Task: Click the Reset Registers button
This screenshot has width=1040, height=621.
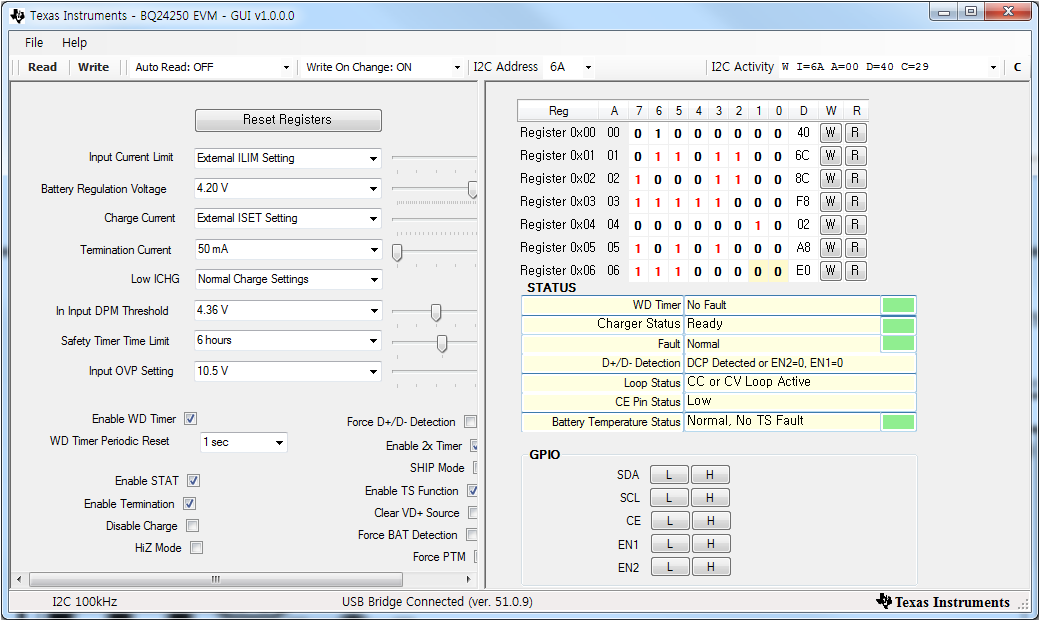Action: [288, 120]
